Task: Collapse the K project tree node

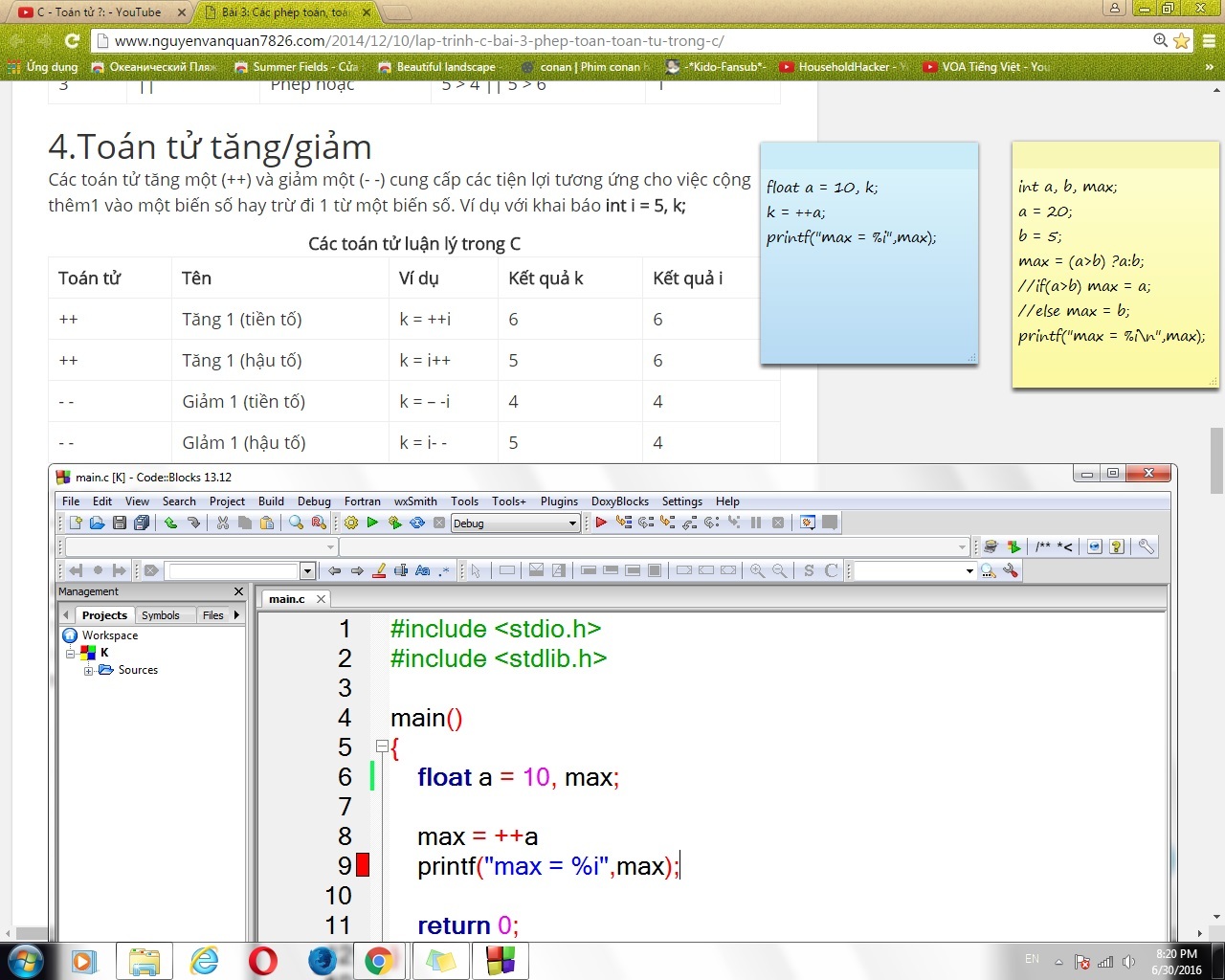Action: (71, 654)
